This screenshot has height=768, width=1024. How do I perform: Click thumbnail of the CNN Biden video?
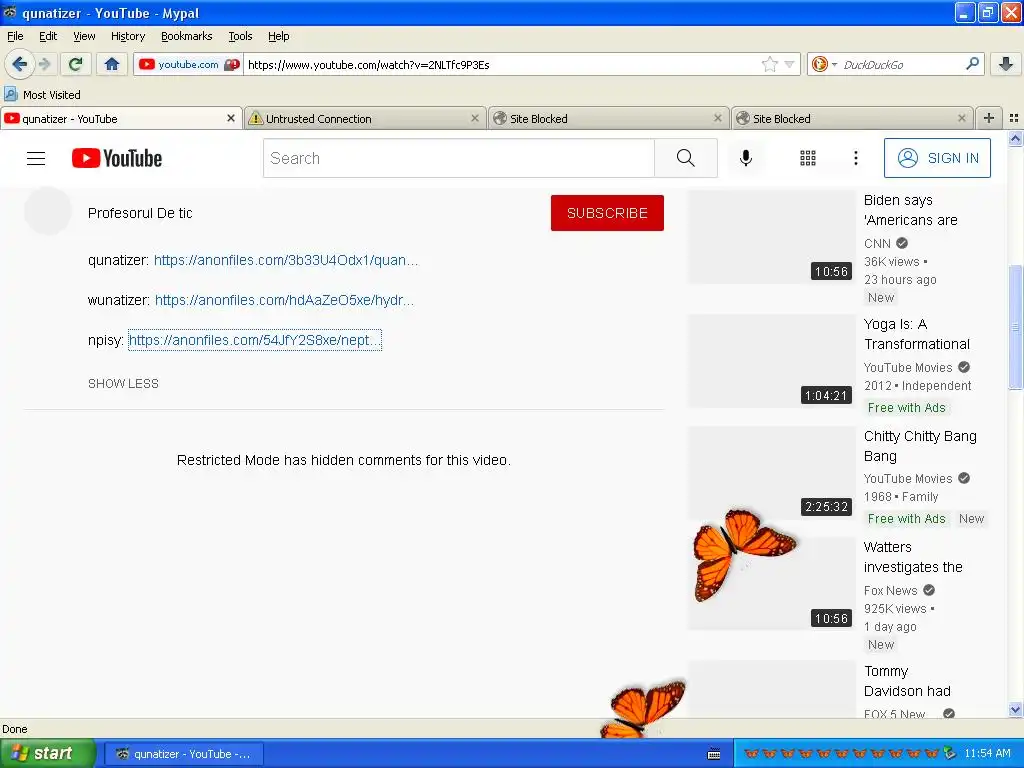772,237
